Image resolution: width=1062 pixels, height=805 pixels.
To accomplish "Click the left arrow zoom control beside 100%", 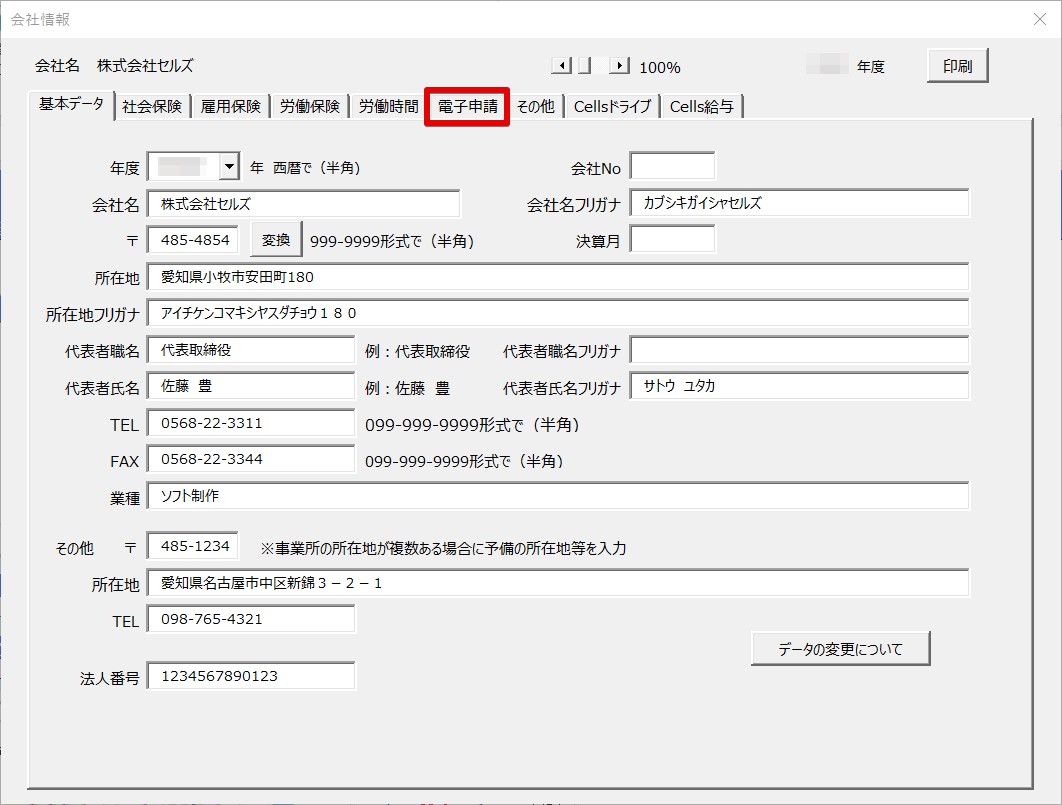I will pos(562,65).
